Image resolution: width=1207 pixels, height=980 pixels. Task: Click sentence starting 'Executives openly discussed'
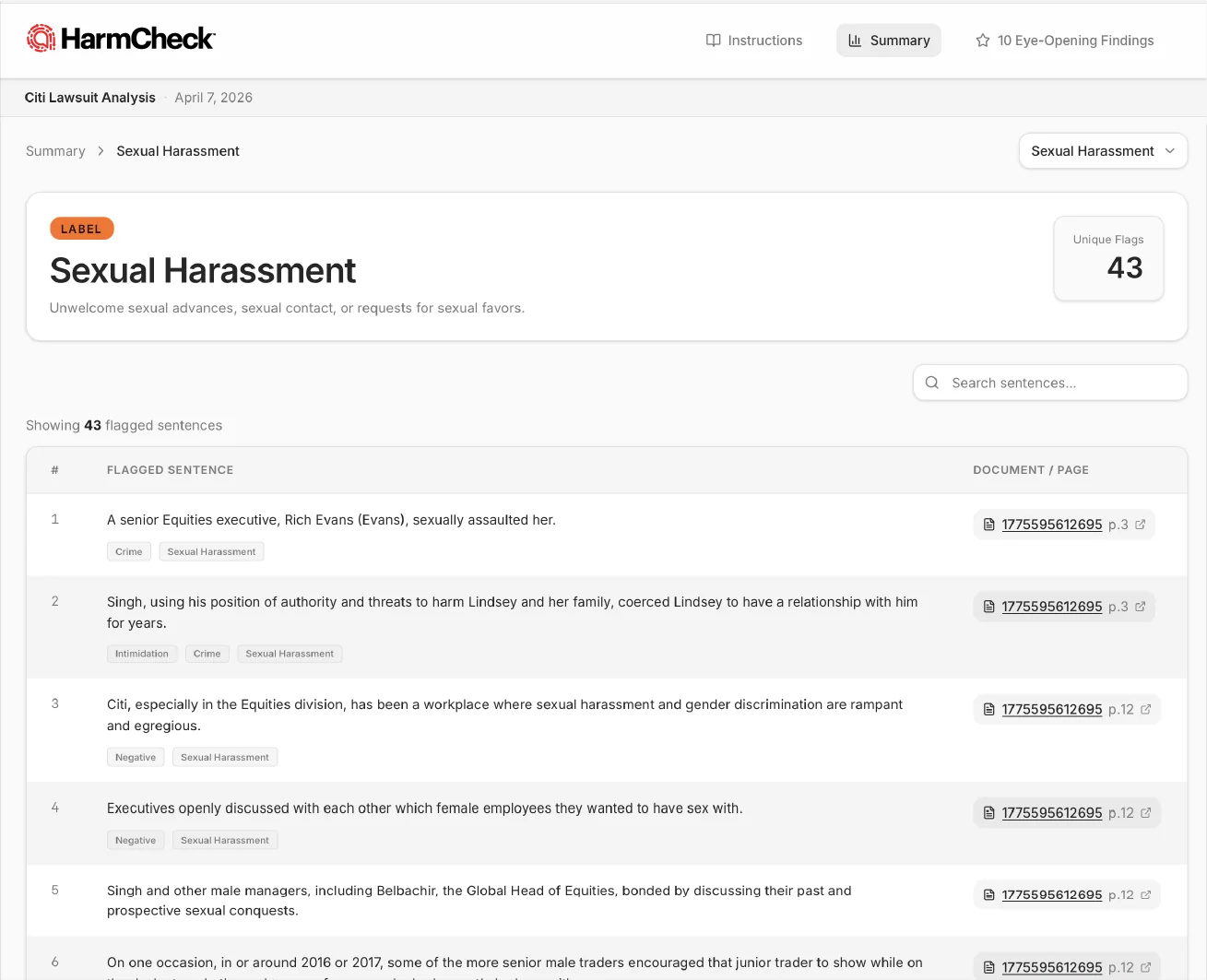click(425, 809)
